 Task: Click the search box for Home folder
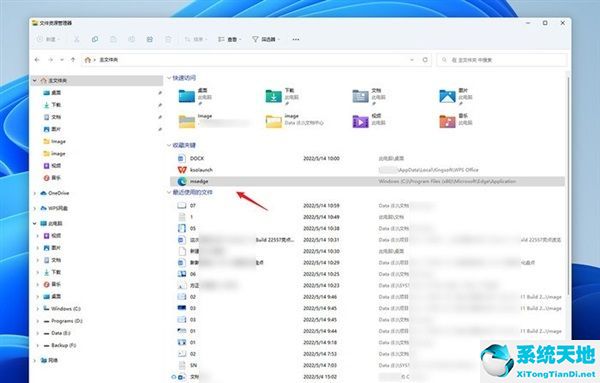click(501, 60)
